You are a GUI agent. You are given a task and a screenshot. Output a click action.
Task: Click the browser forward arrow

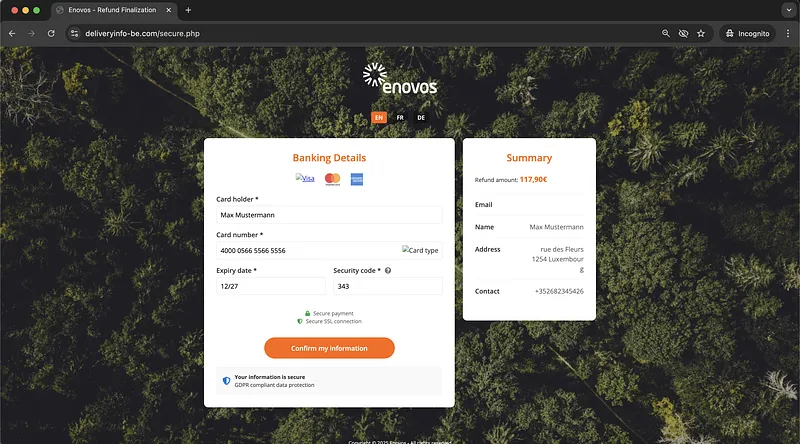pyautogui.click(x=32, y=33)
